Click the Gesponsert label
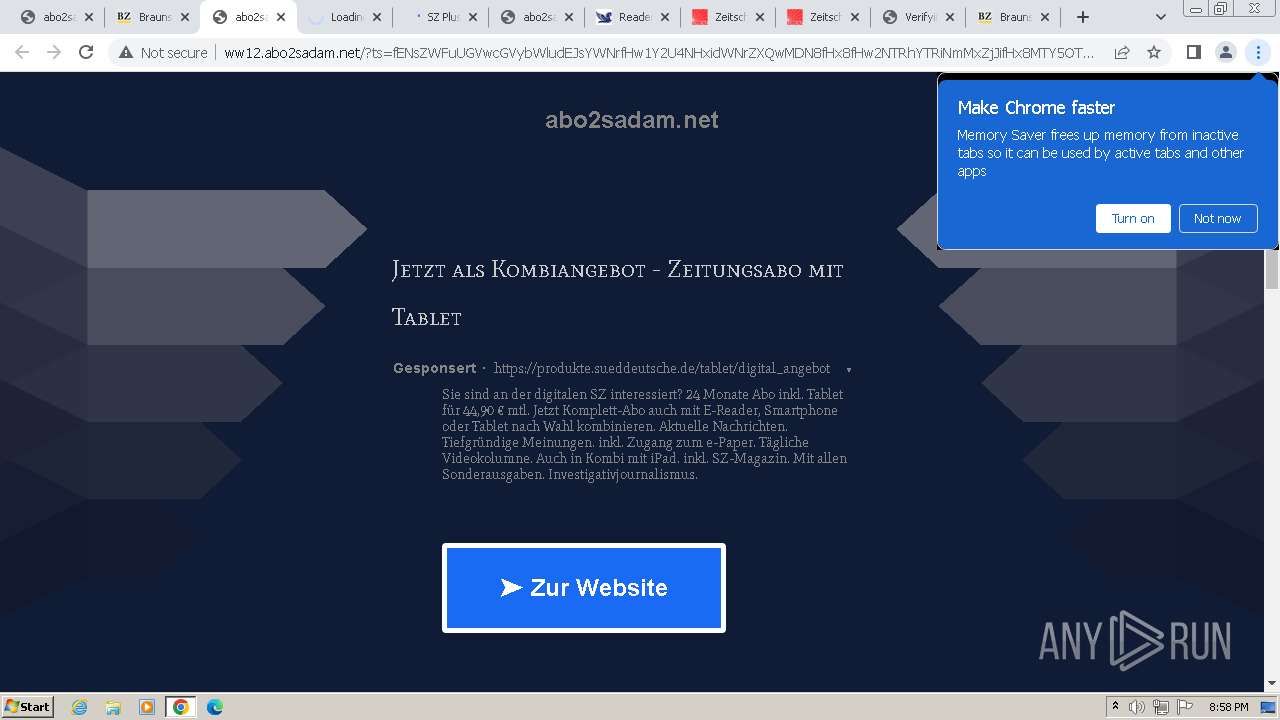This screenshot has height=720, width=1280. pyautogui.click(x=435, y=368)
